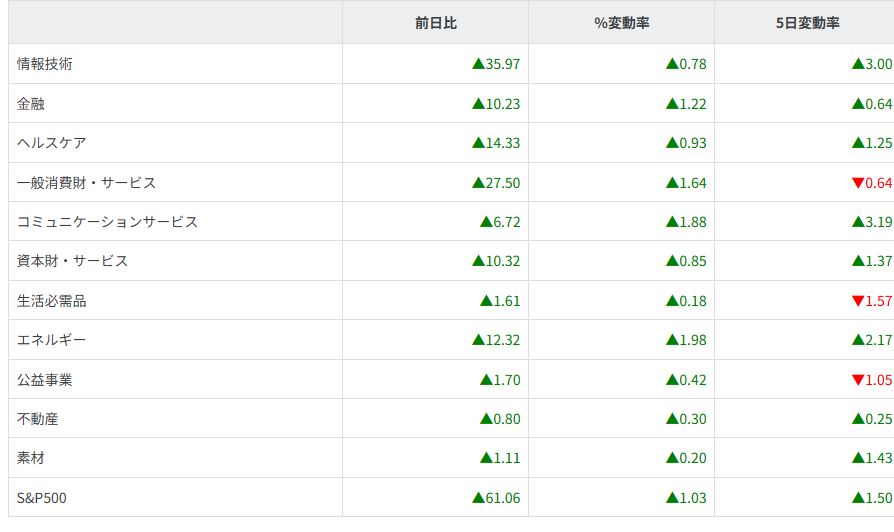Screen dimensions: 894x532
Task: Open the エネルギー sector row
Action: (52, 340)
